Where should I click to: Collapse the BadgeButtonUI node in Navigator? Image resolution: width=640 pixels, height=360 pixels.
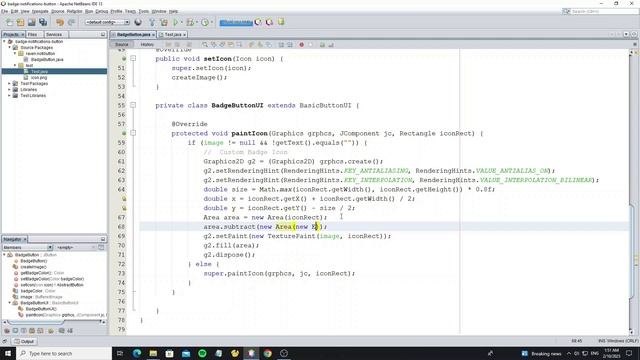pos(9,303)
